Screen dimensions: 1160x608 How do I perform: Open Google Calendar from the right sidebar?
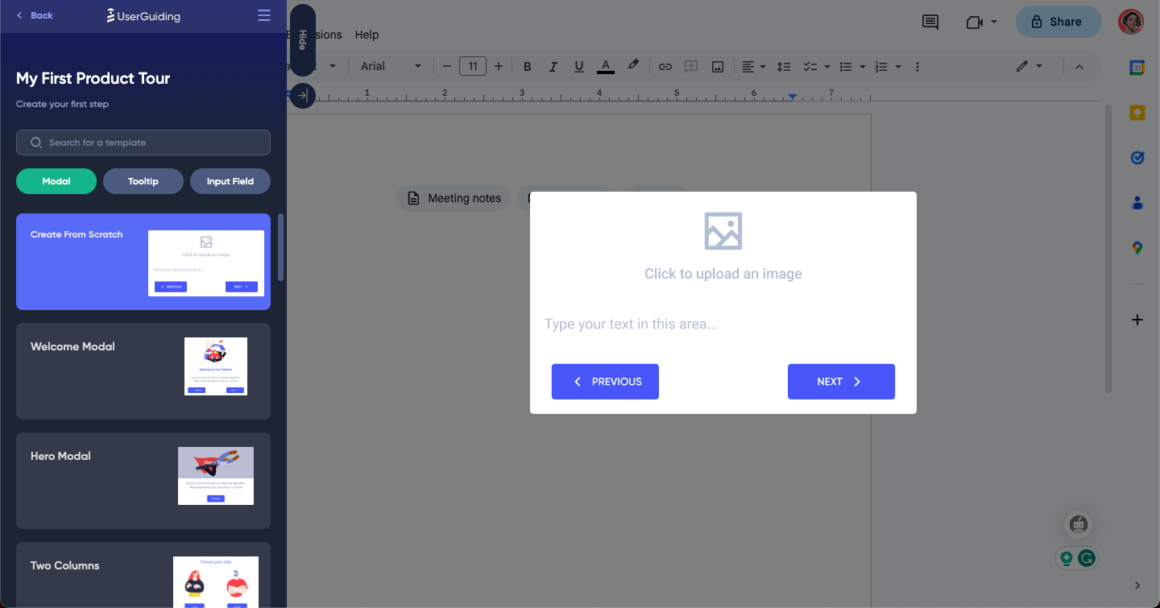1137,67
